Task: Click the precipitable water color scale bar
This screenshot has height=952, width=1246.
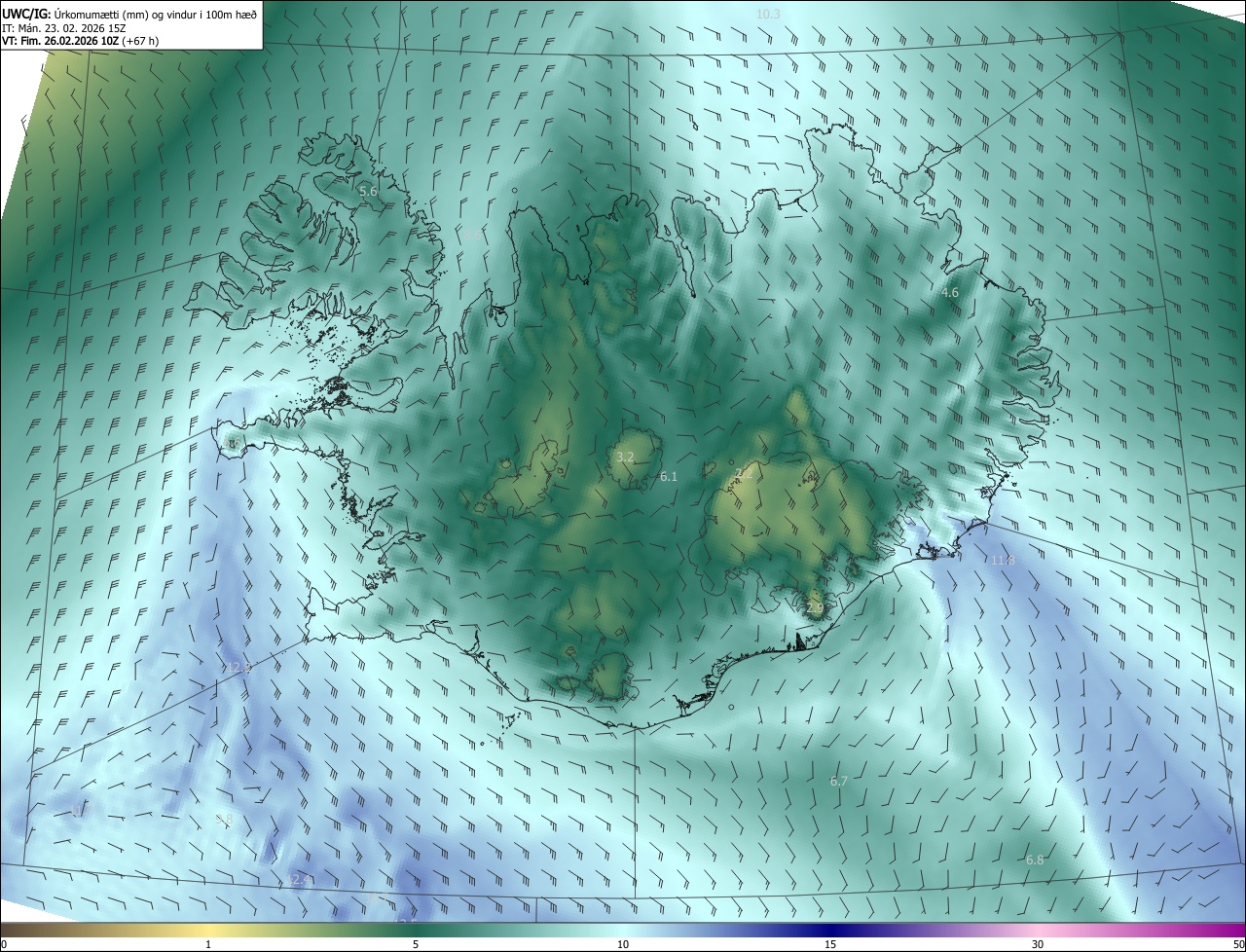Action: pos(623,930)
